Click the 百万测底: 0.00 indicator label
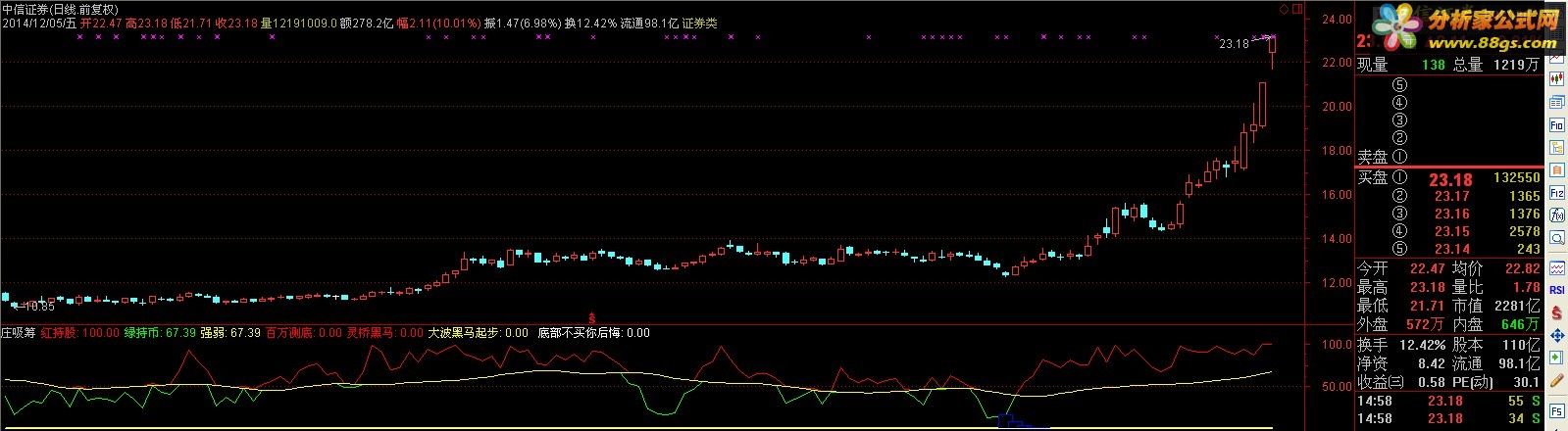 pos(304,333)
